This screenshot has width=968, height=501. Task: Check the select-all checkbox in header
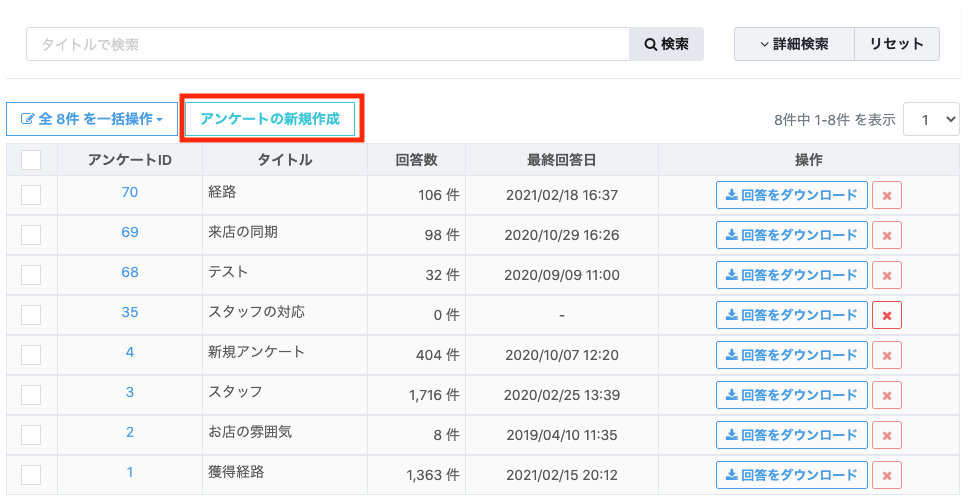(x=31, y=160)
